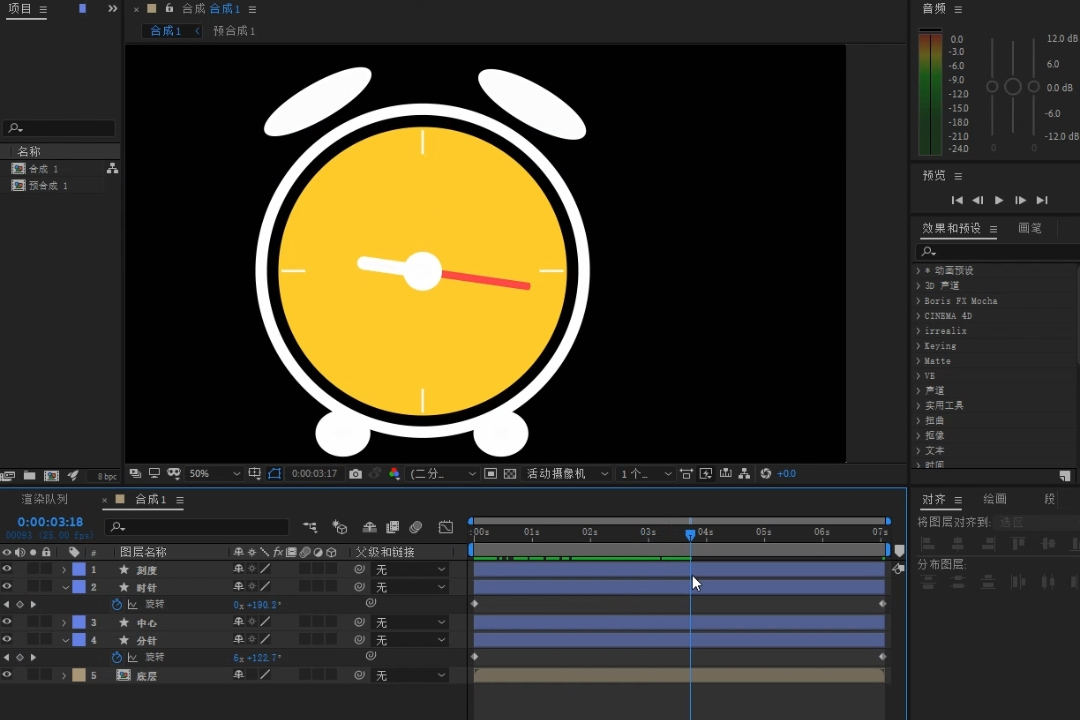Image resolution: width=1080 pixels, height=720 pixels.
Task: Click the stopwatch for 分针 rotation
Action: [x=116, y=657]
